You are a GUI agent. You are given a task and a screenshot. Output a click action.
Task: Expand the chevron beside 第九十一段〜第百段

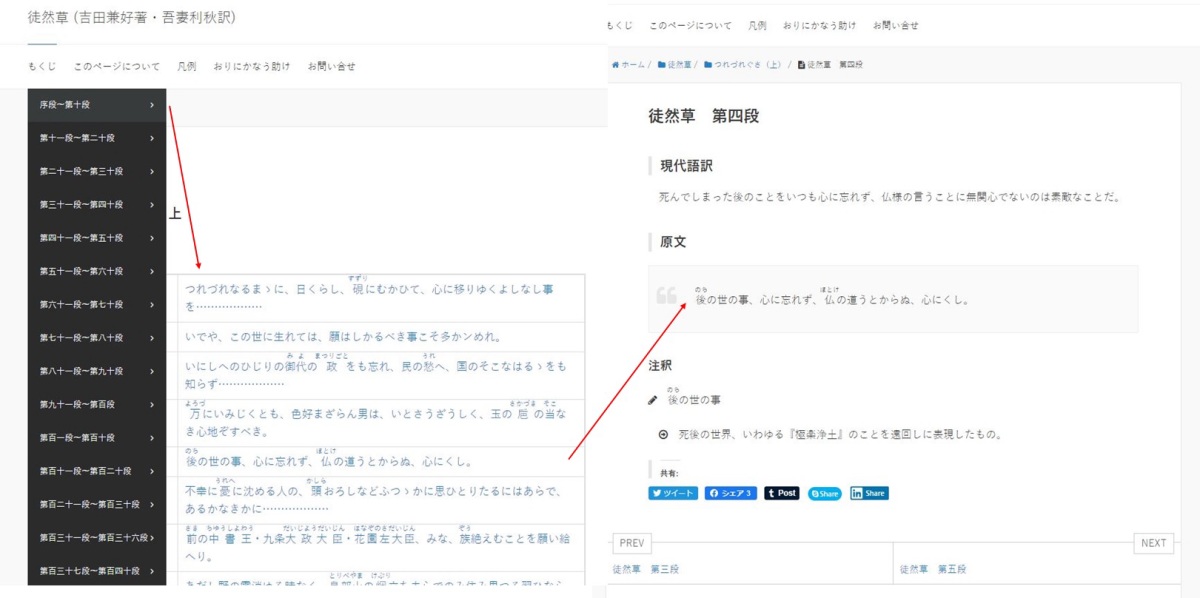click(x=152, y=404)
